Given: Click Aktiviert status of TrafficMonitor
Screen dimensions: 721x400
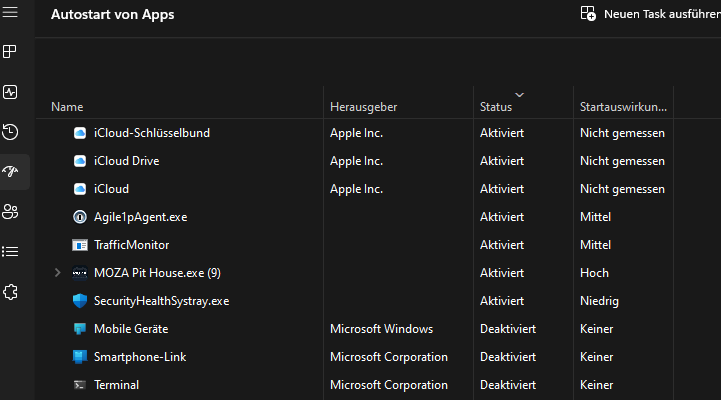Looking at the screenshot, I should click(x=502, y=245).
